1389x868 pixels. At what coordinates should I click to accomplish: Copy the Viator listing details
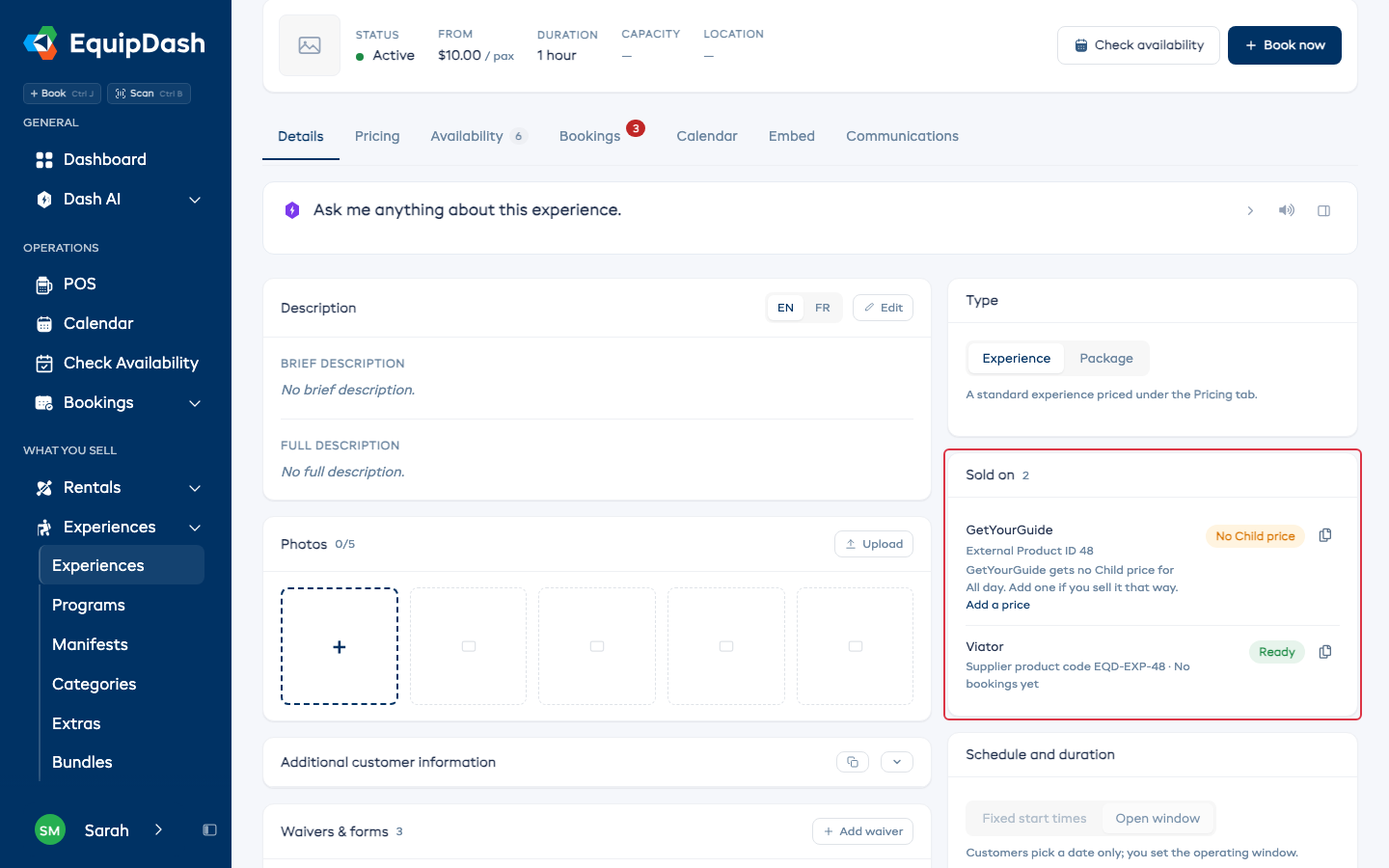[x=1325, y=652]
